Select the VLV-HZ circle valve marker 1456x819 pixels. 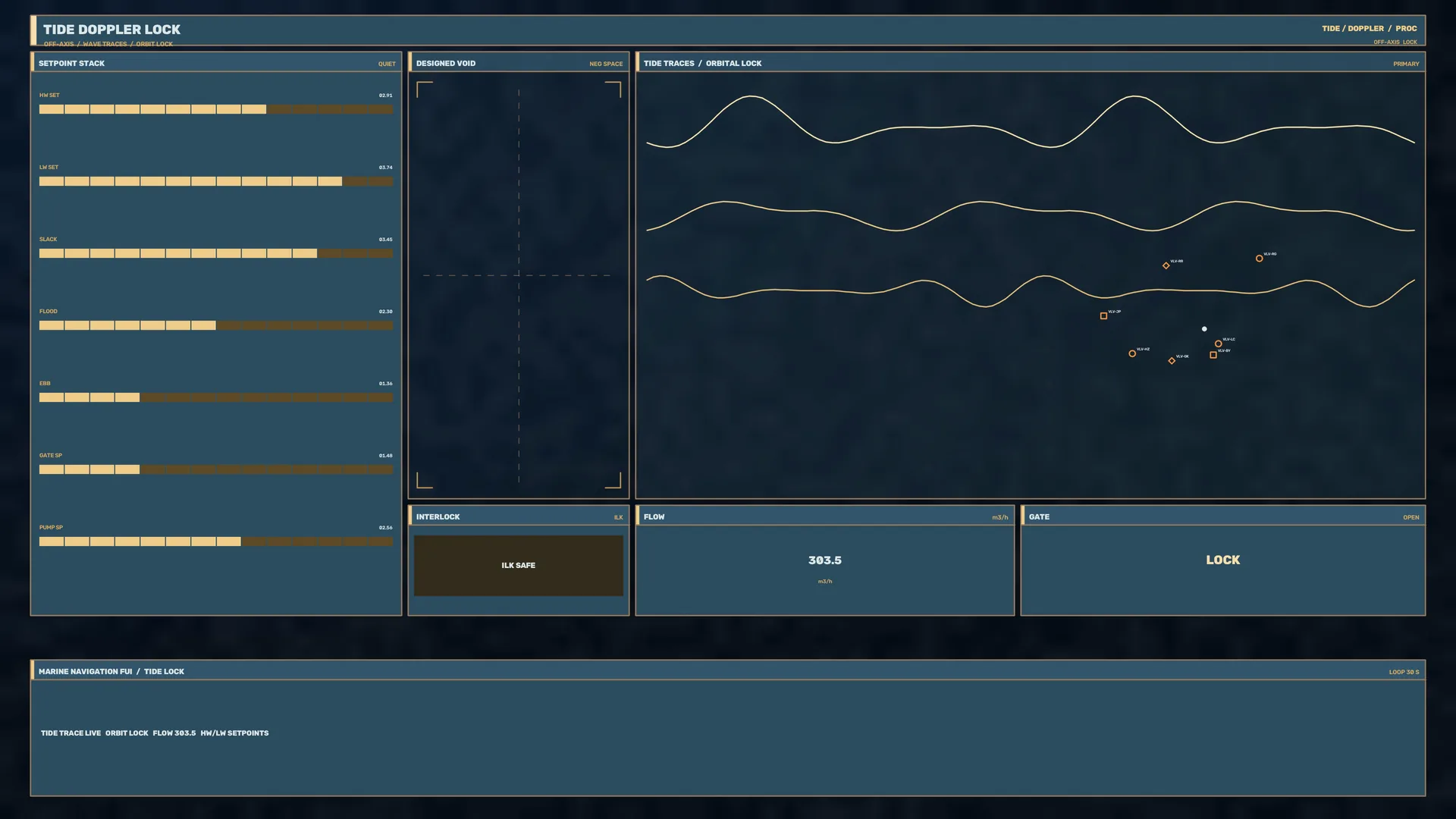coord(1132,353)
